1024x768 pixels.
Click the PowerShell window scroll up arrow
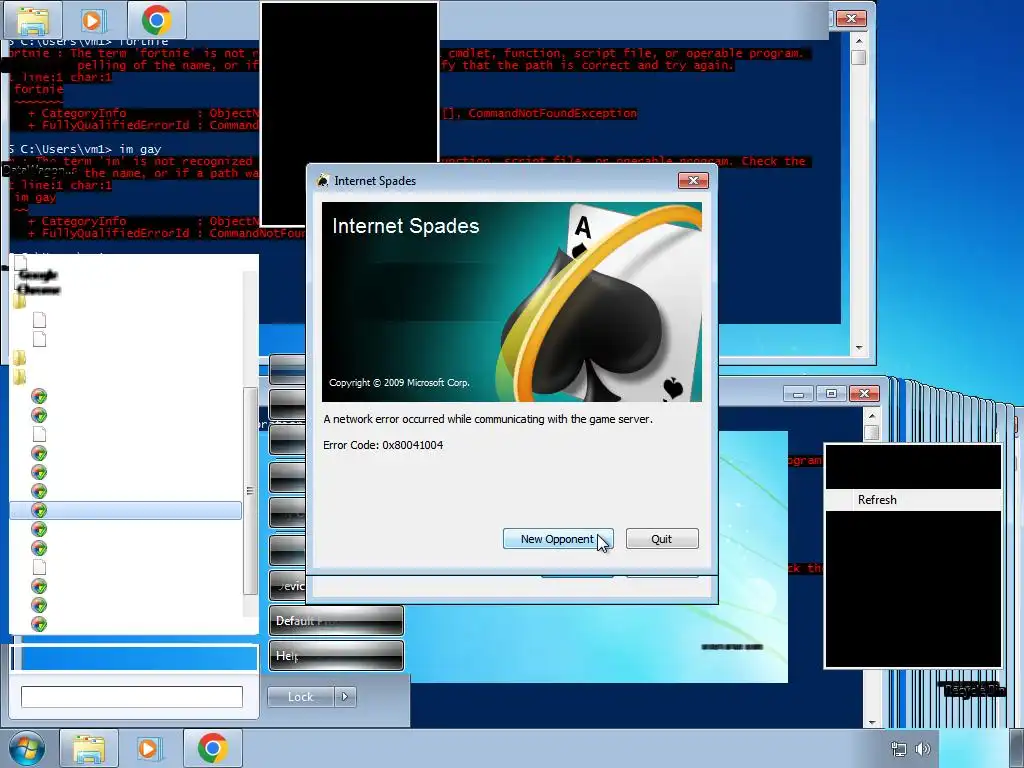(x=859, y=40)
